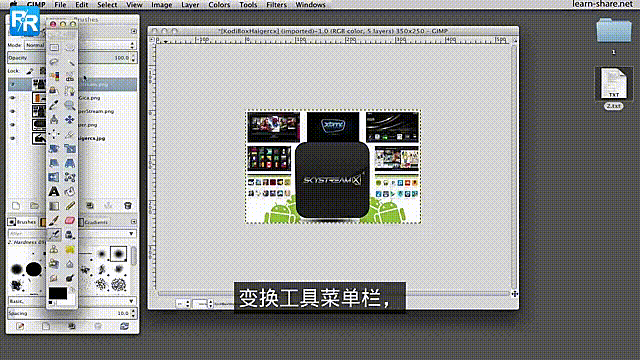This screenshot has height=360, width=640.
Task: Click the black foreground color swatch
Action: (x=58, y=293)
